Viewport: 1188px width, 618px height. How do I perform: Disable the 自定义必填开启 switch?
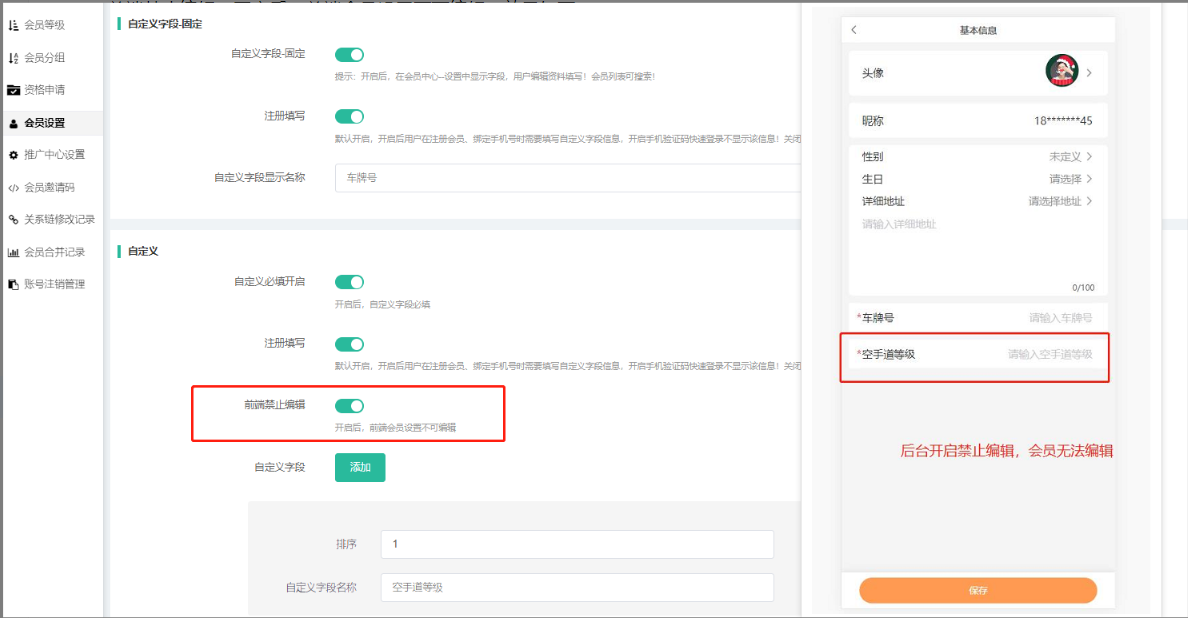[349, 282]
